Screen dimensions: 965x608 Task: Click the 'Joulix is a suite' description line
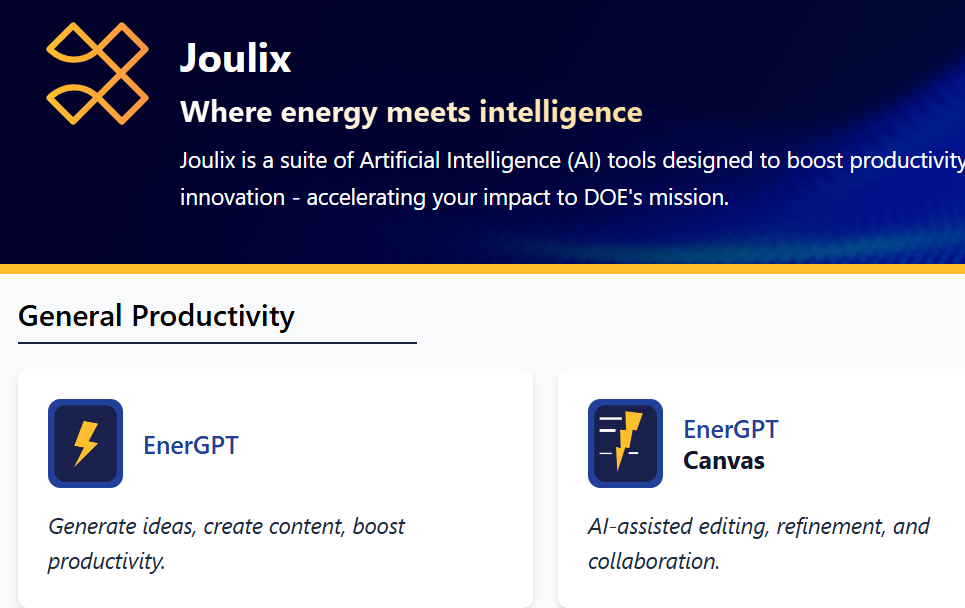coord(570,160)
